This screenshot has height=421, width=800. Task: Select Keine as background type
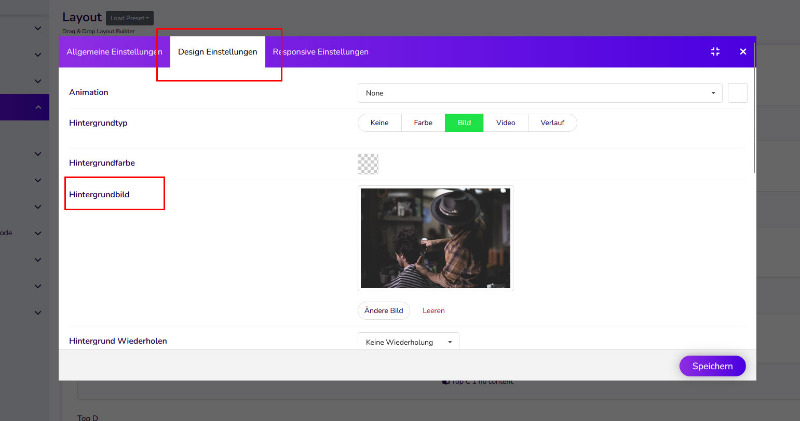tap(379, 123)
